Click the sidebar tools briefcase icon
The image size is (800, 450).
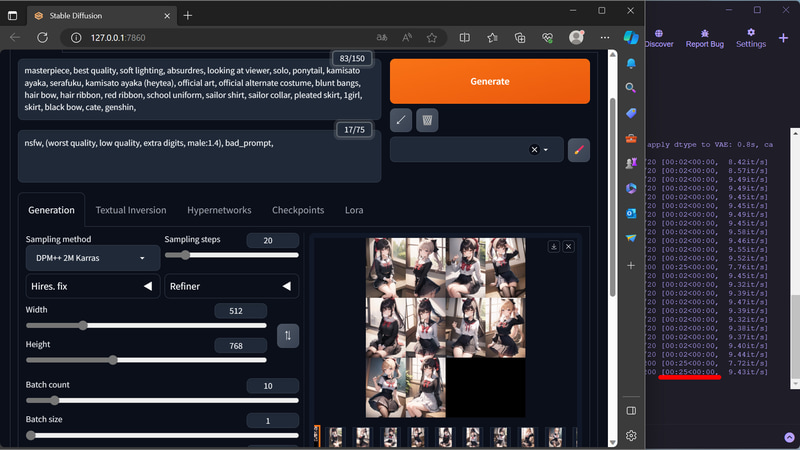click(631, 138)
